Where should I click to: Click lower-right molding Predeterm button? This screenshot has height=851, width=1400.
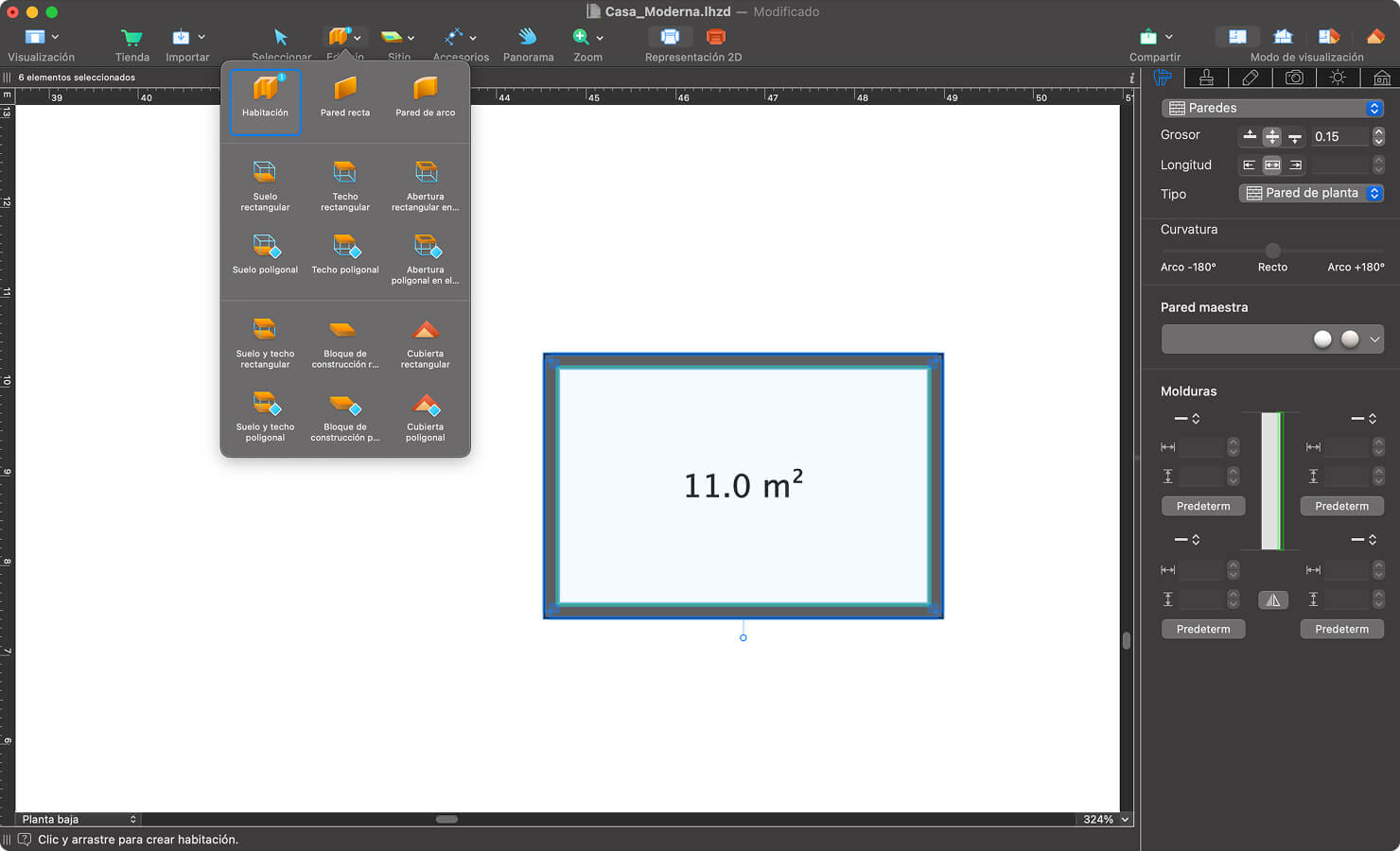coord(1341,629)
